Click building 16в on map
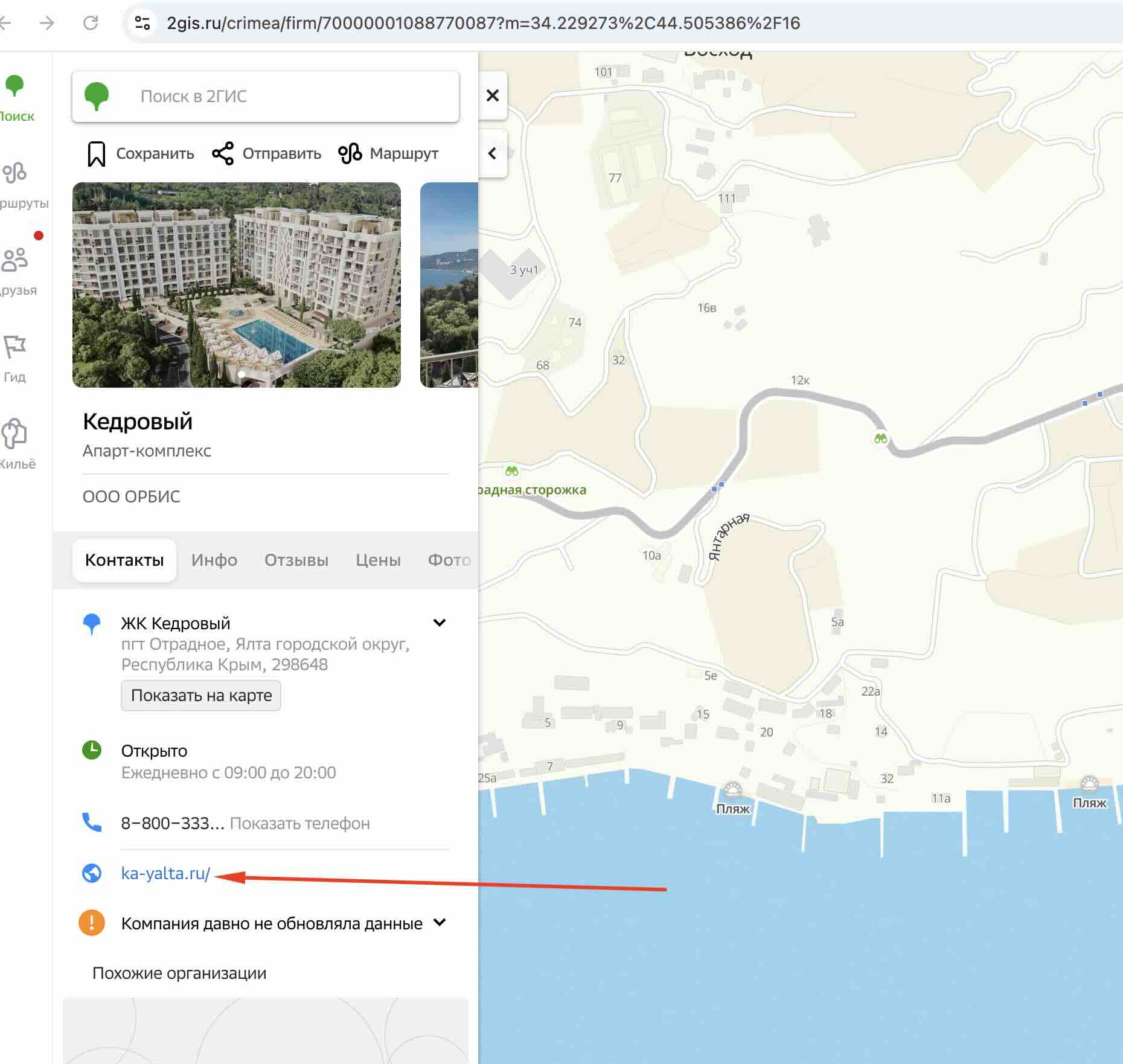This screenshot has height=1064, width=1123. 707,308
